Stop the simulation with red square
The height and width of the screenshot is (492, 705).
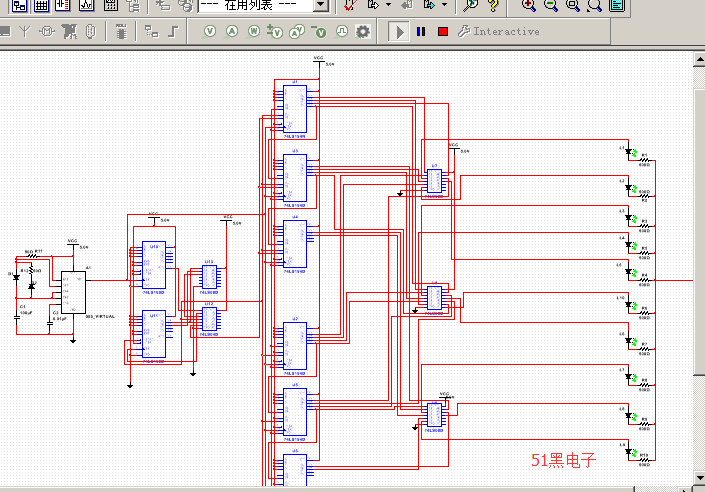pos(443,31)
